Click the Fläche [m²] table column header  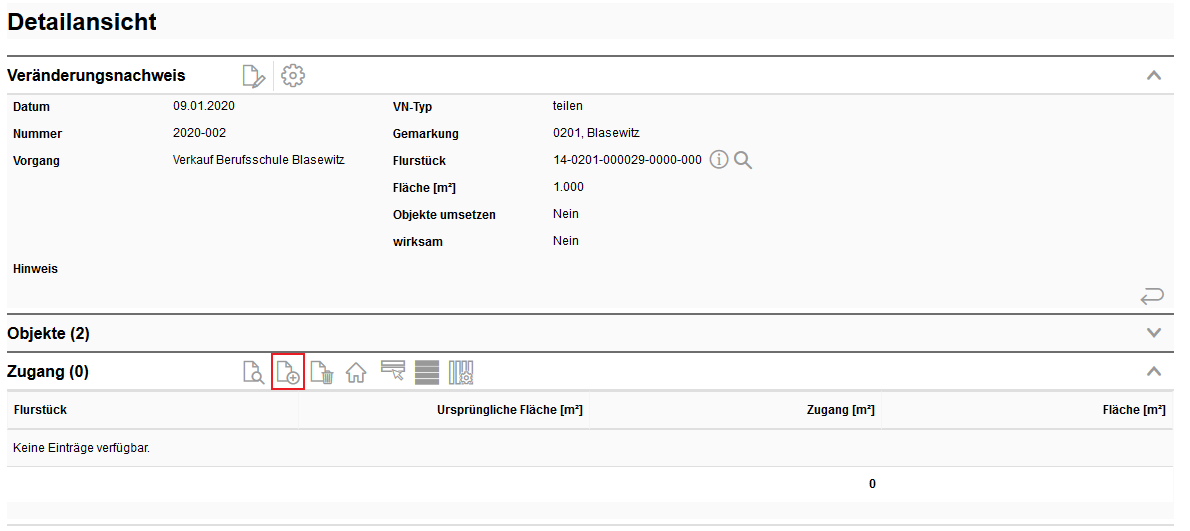(x=1126, y=410)
